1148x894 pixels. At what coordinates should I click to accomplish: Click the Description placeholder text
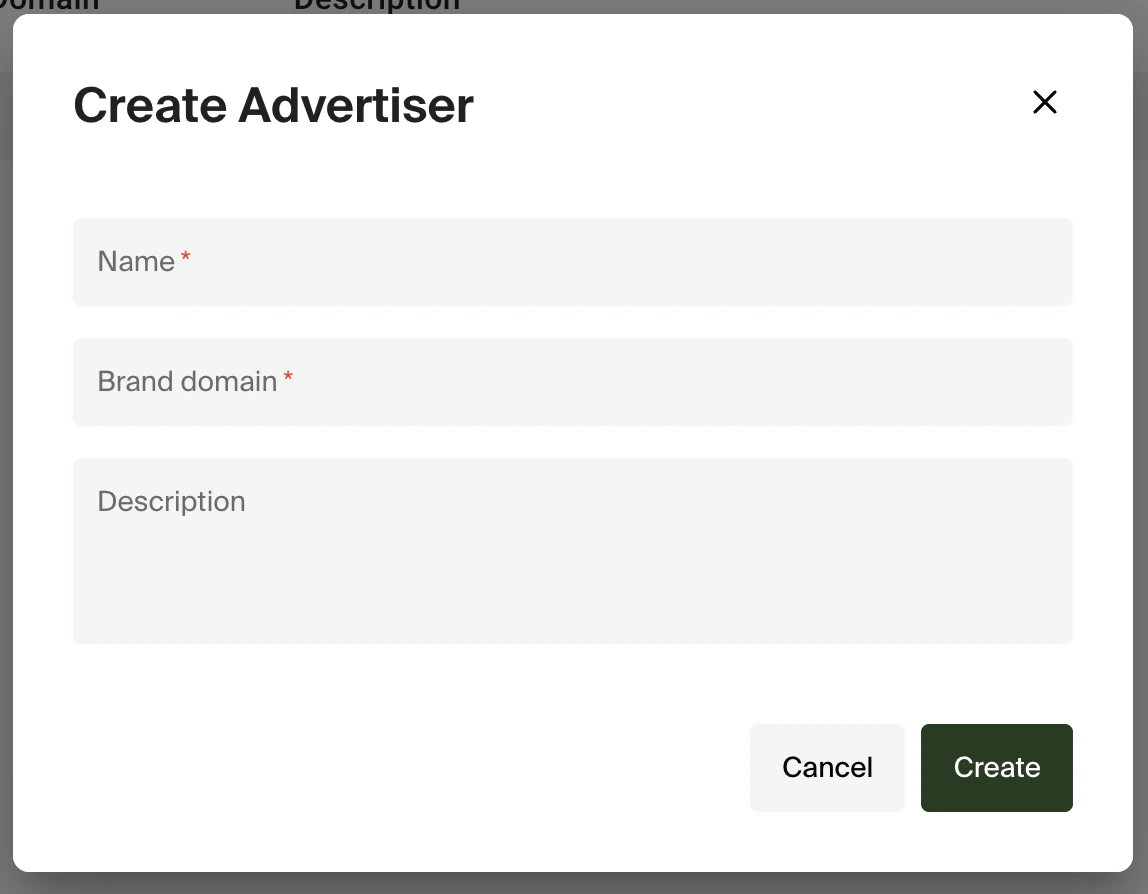tap(171, 501)
